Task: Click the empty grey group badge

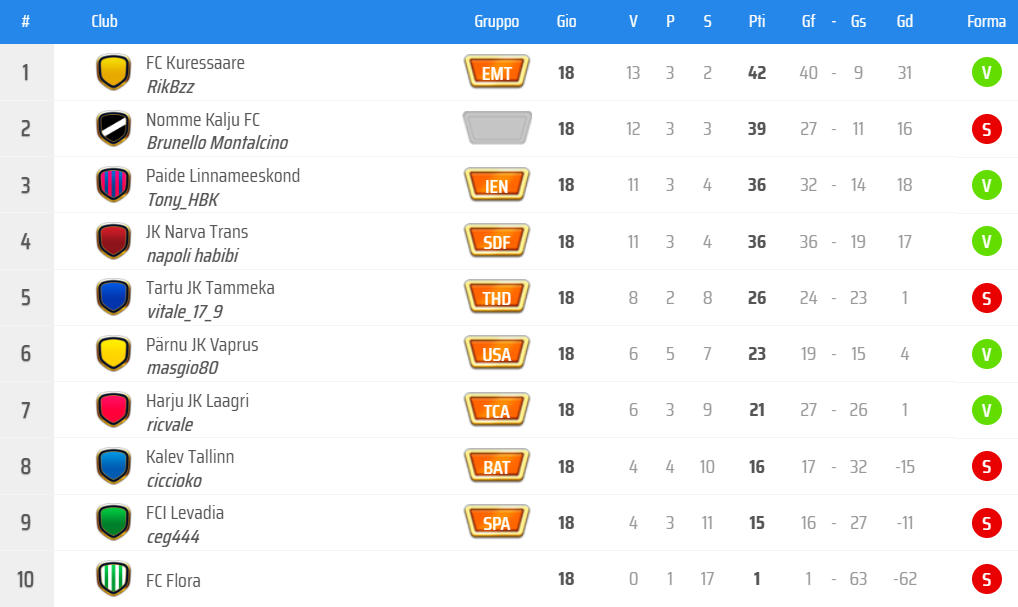Action: click(497, 128)
